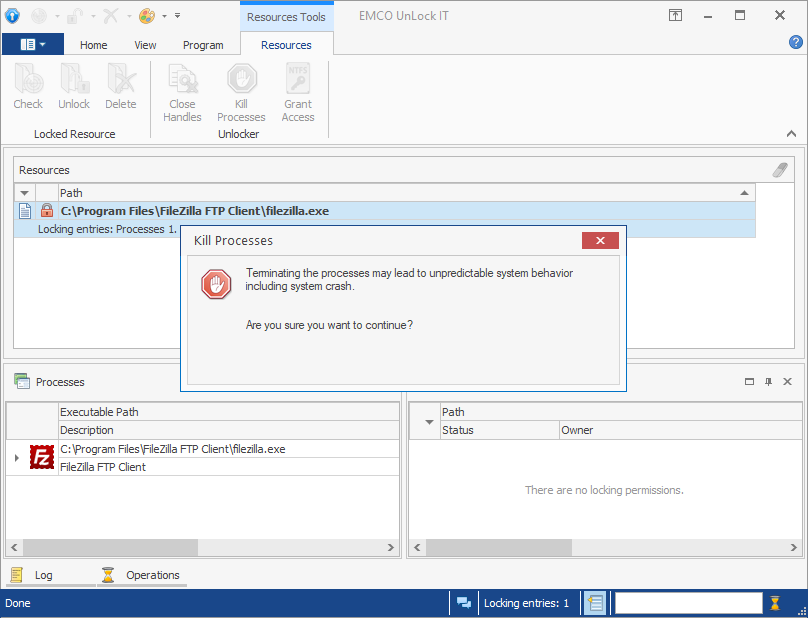
Task: Click the status bar search input field
Action: [688, 603]
